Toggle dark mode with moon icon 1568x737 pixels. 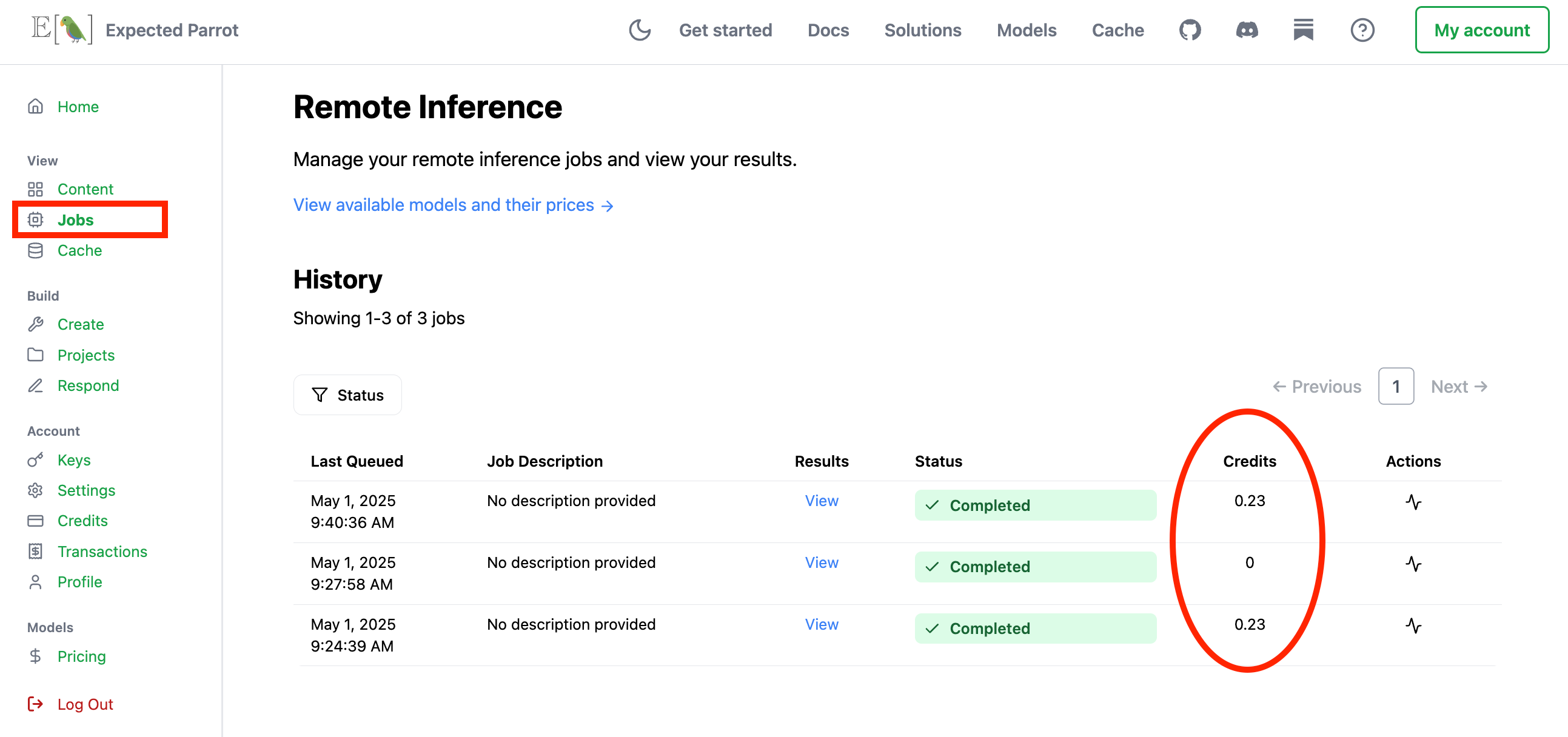click(x=639, y=30)
